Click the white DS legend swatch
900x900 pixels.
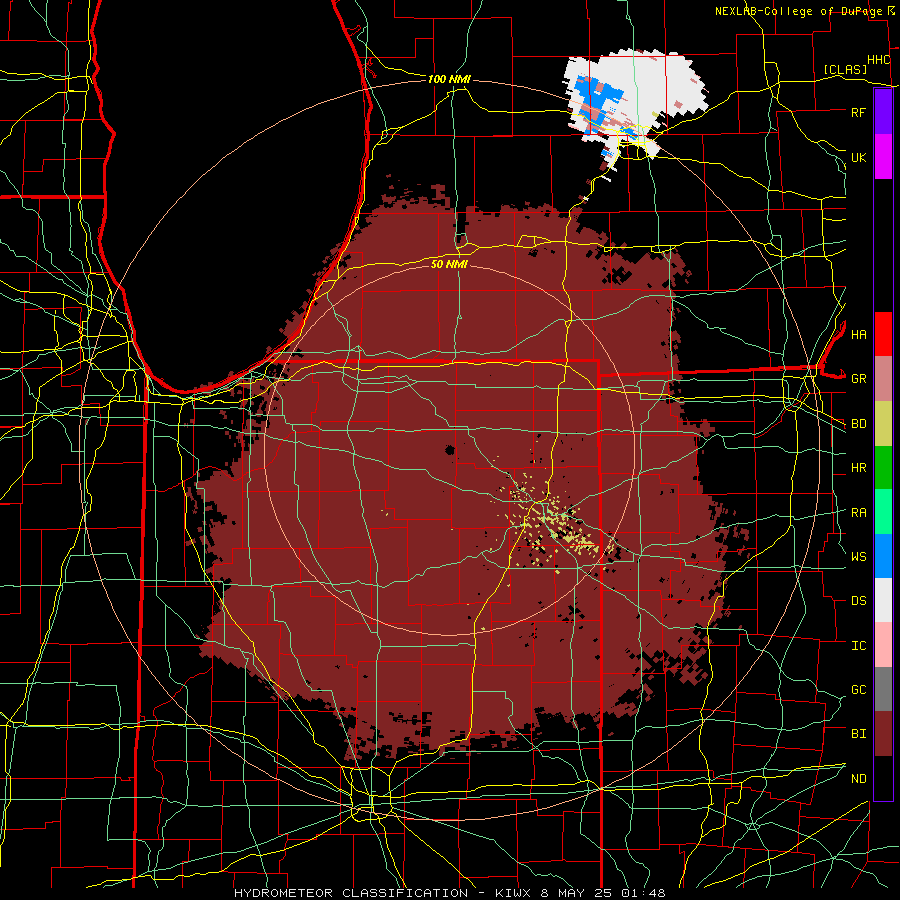pos(883,600)
